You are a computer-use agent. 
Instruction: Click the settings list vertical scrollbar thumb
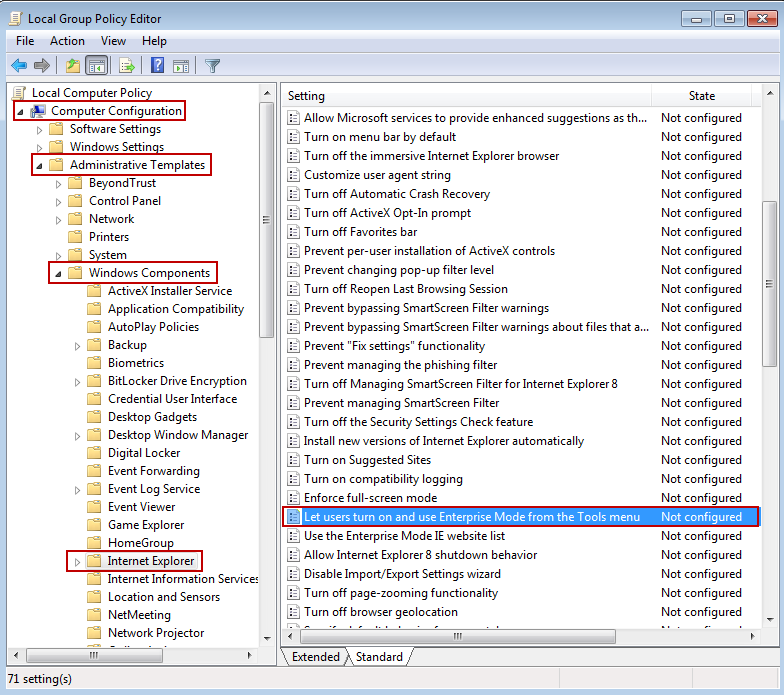[x=770, y=284]
